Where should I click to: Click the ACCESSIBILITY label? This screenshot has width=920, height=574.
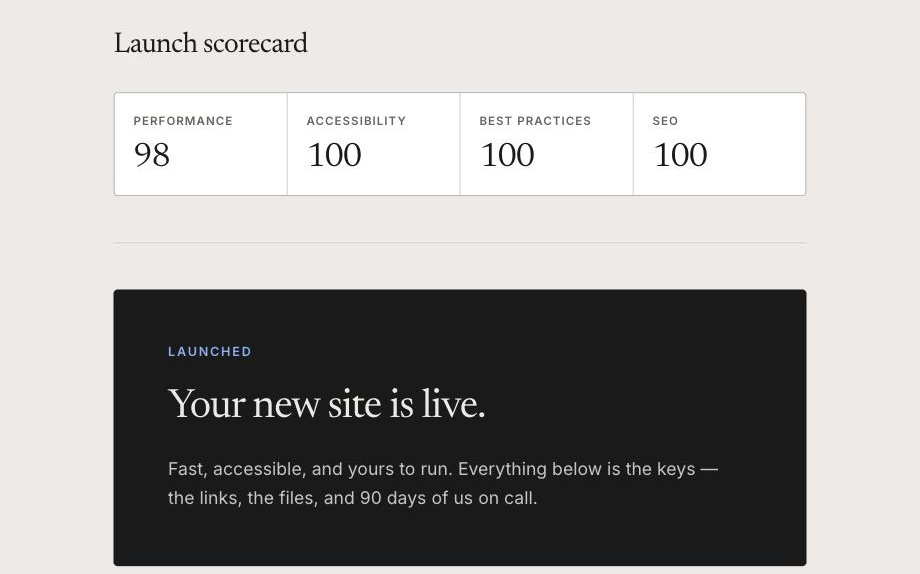point(356,121)
